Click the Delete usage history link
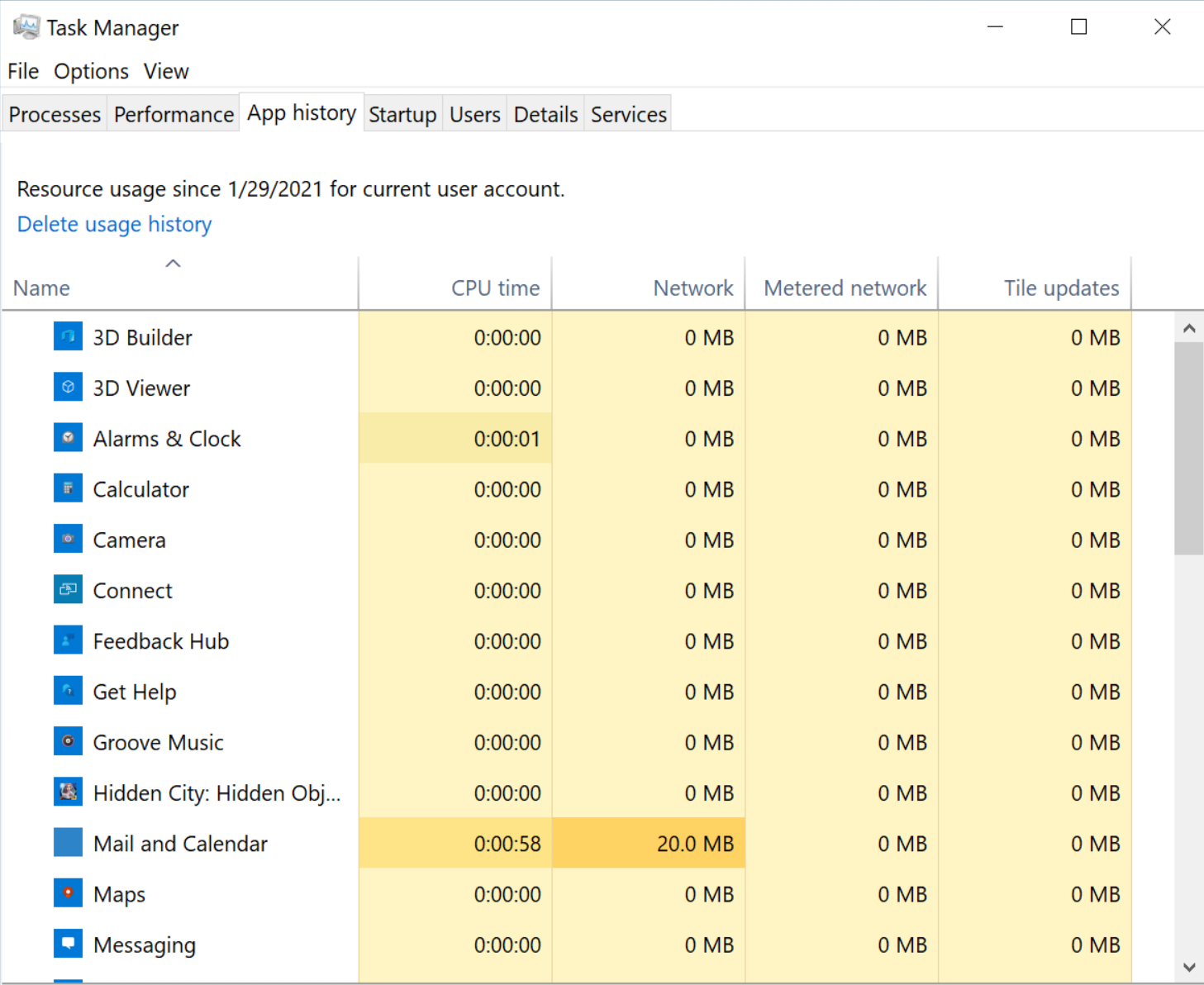Image resolution: width=1204 pixels, height=985 pixels. tap(115, 224)
